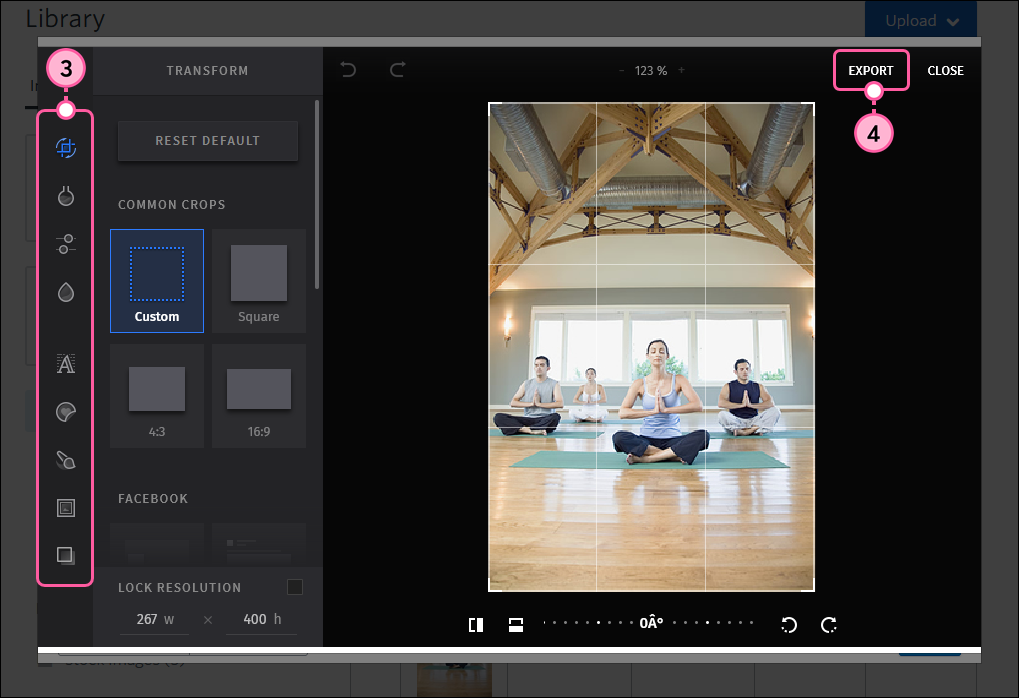
Task: Select the Frames tool
Action: (64, 507)
